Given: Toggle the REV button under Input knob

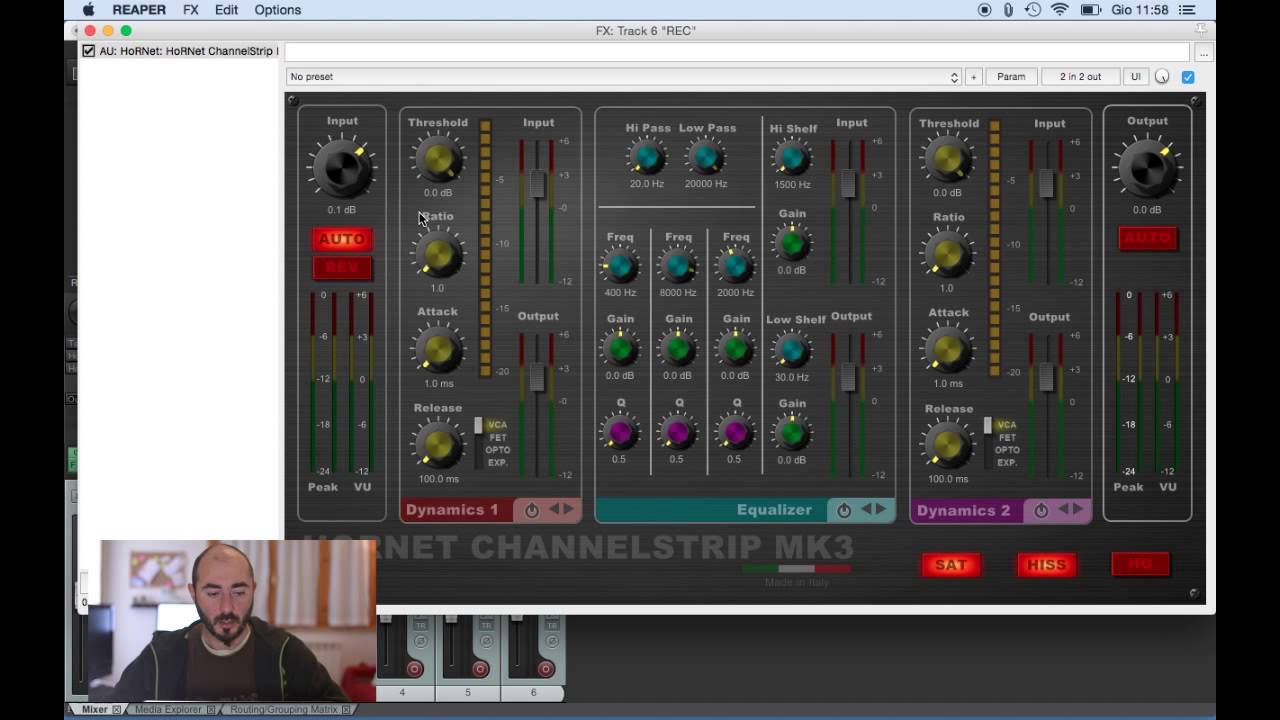Looking at the screenshot, I should (x=342, y=268).
